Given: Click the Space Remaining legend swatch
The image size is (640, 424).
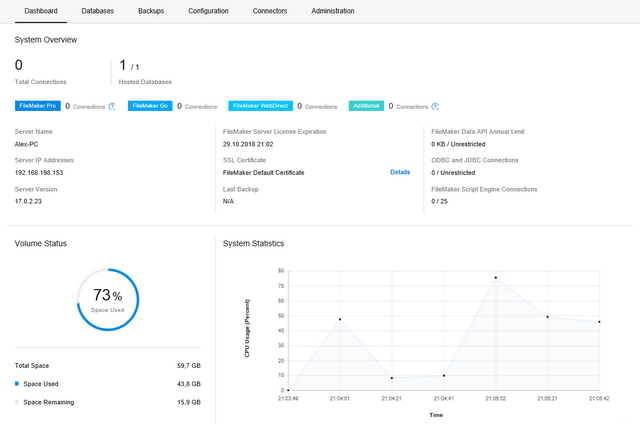Looking at the screenshot, I should click(x=17, y=402).
